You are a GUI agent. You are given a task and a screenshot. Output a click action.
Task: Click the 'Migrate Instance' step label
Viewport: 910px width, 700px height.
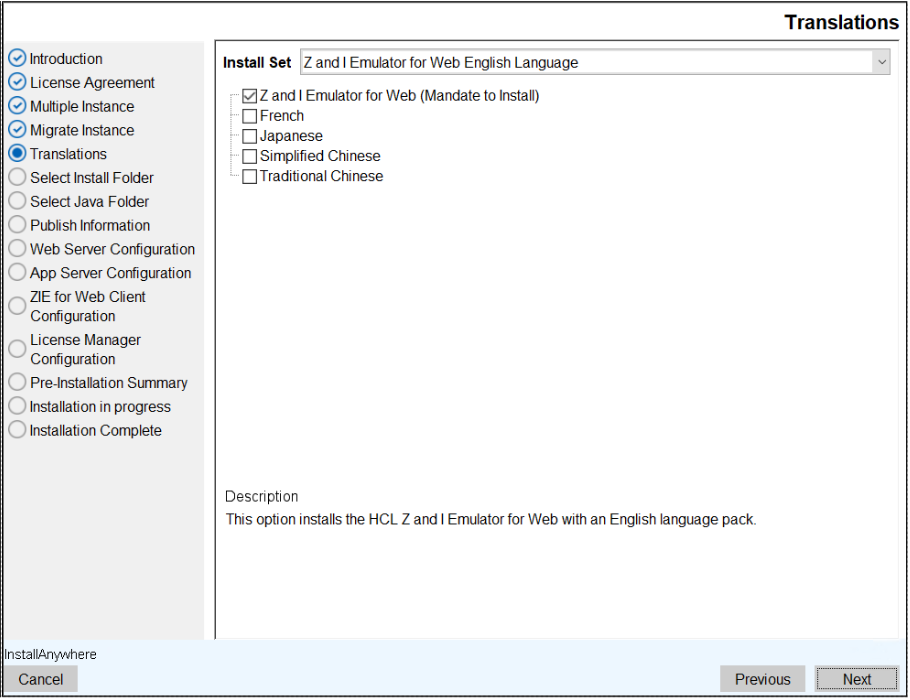(82, 130)
